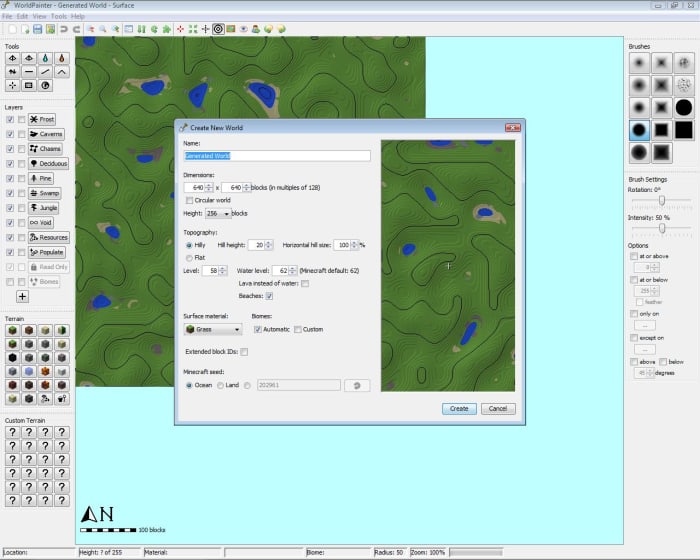The width and height of the screenshot is (700, 560).
Task: Select the Smooth line tool icon
Action: tap(45, 71)
